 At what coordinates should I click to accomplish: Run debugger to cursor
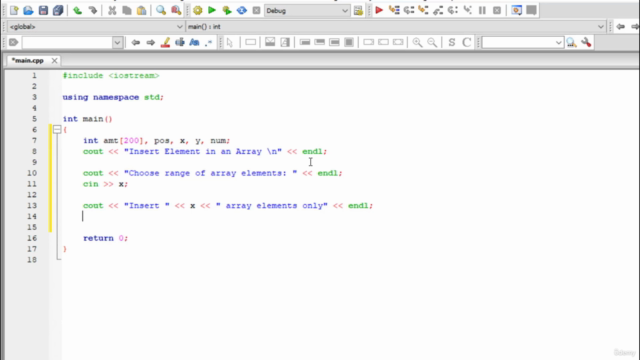(x=394, y=10)
